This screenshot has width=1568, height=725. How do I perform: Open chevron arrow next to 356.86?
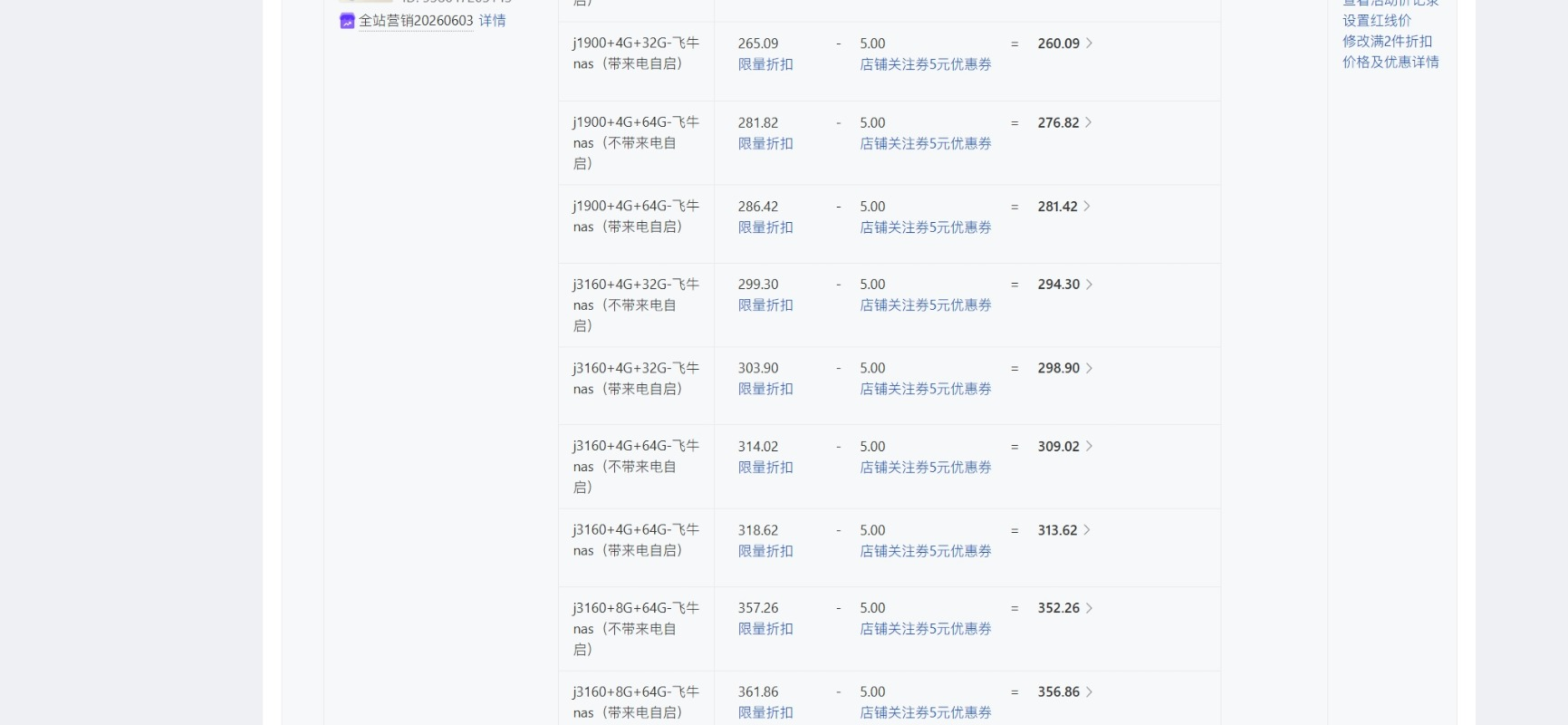click(x=1089, y=691)
